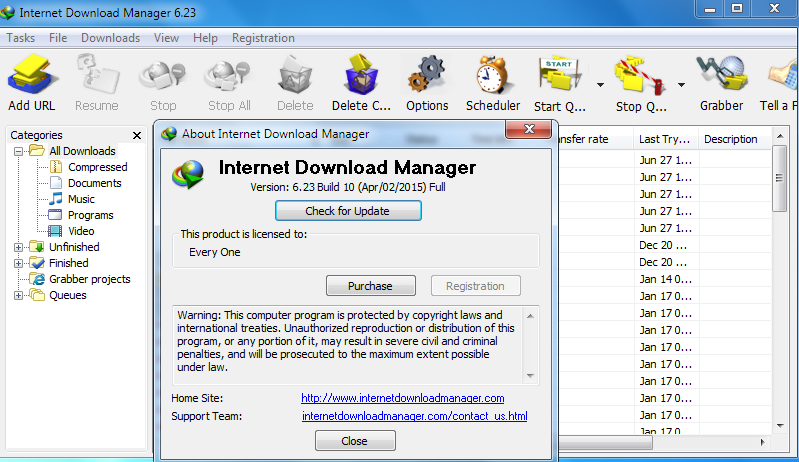Close the Categories panel with X

pyautogui.click(x=137, y=135)
